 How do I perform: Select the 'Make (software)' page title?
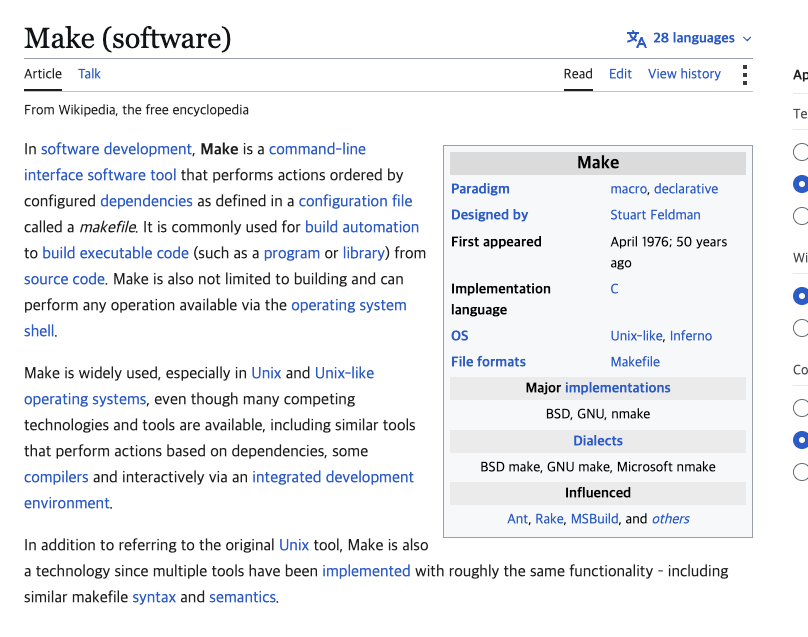point(128,39)
